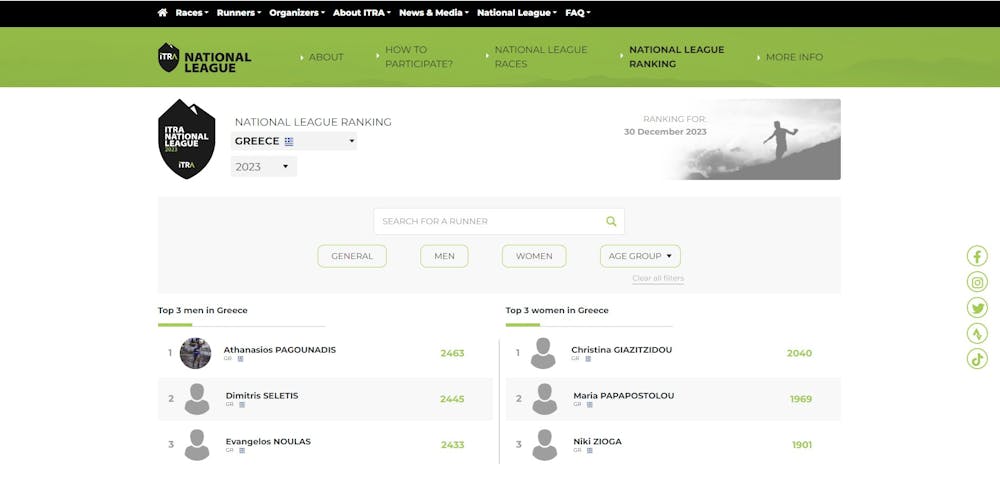Open Athanasios Pagounadis profile photo
1000x484 pixels.
click(196, 353)
